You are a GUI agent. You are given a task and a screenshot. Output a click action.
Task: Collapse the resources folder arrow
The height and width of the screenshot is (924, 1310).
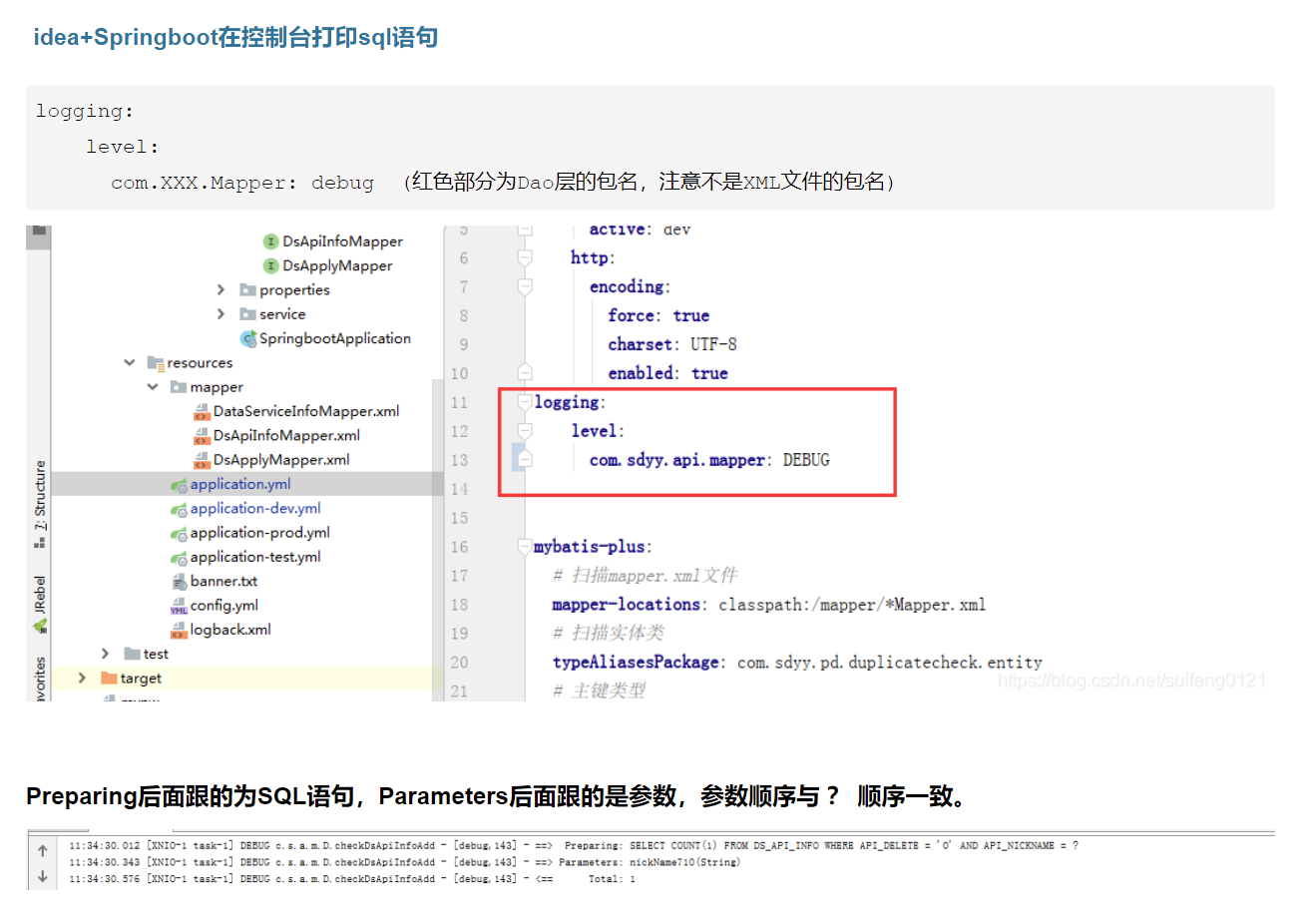(x=130, y=362)
